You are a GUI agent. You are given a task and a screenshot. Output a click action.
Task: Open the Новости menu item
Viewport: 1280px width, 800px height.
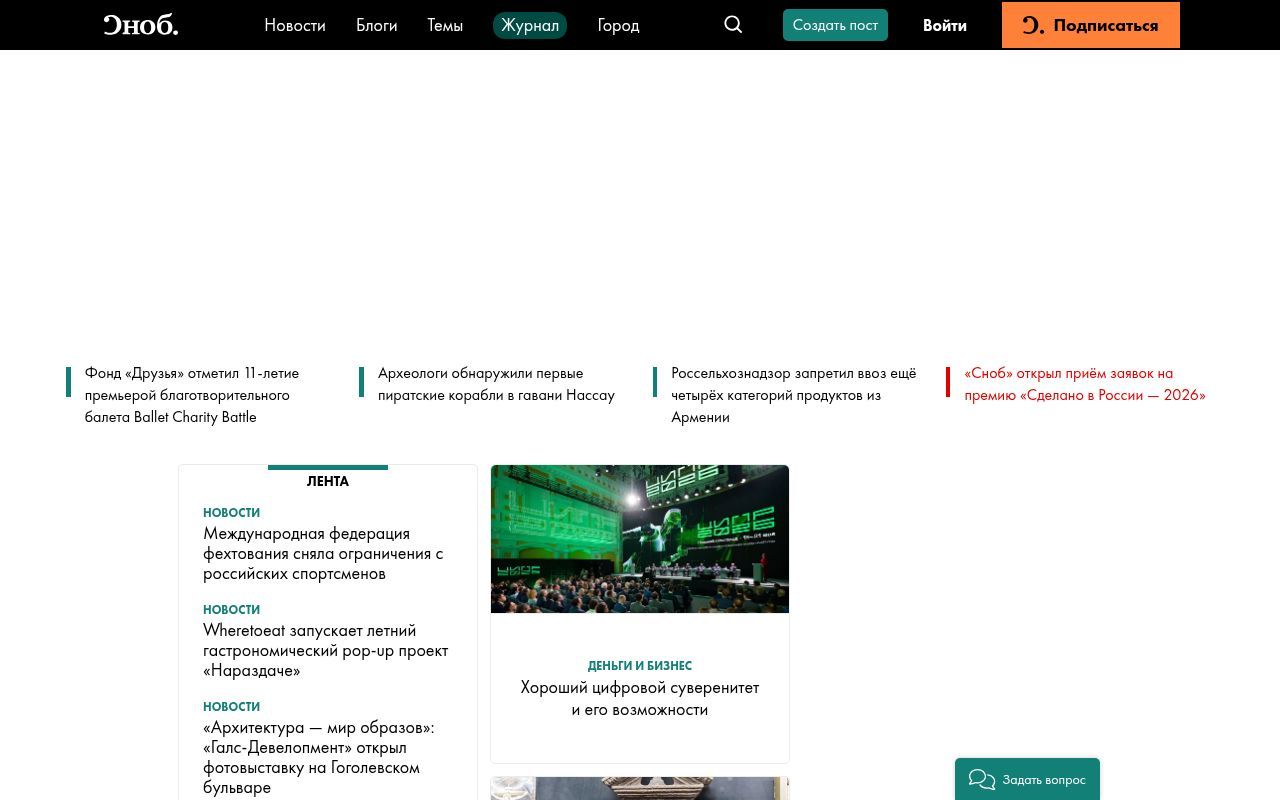click(x=295, y=25)
